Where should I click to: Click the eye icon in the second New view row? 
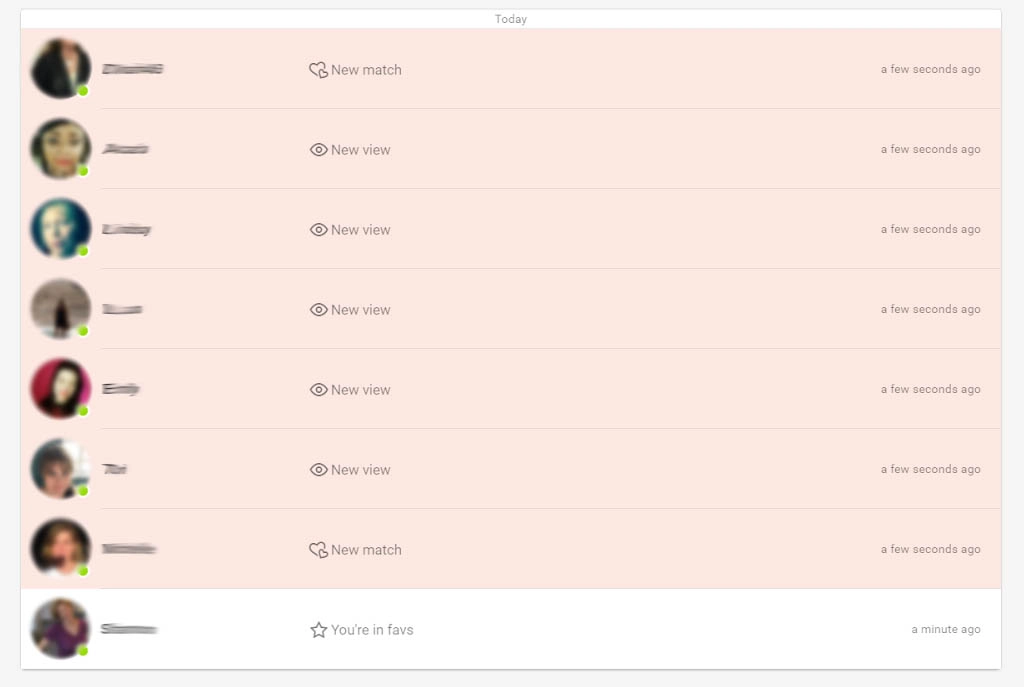[318, 230]
